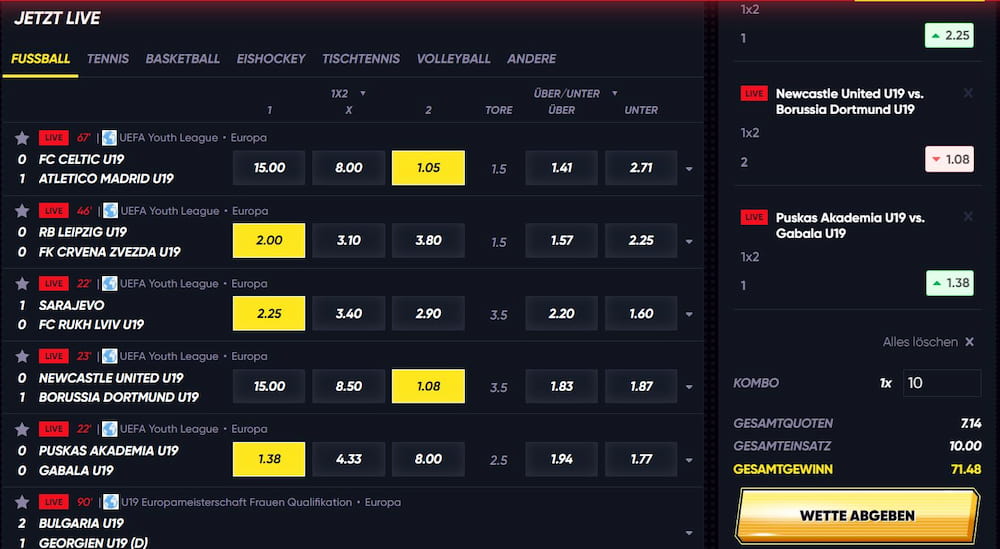Viewport: 1000px width, 549px height.
Task: Open the 1X2 market dropdown
Action: coord(348,94)
